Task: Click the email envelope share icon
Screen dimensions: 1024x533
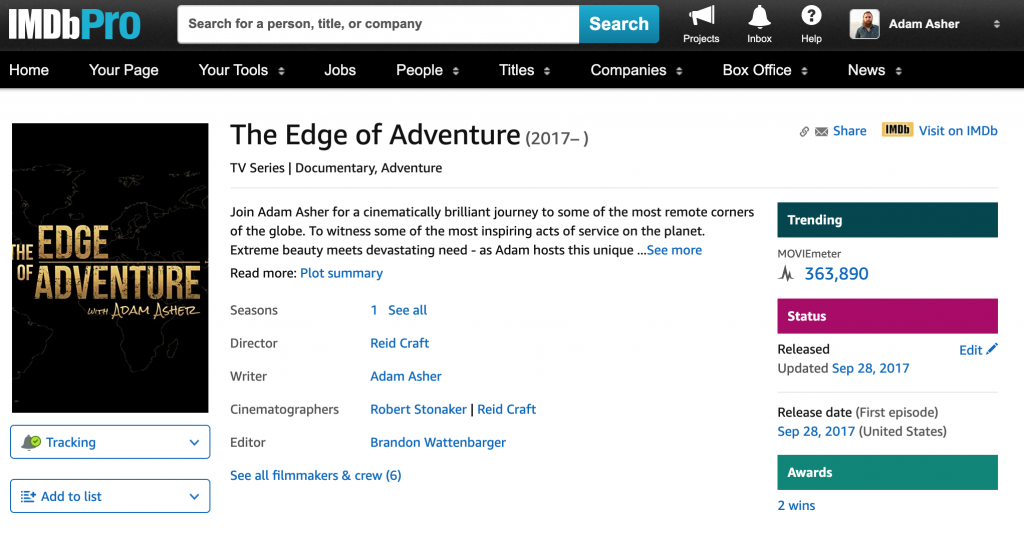Action: (822, 131)
